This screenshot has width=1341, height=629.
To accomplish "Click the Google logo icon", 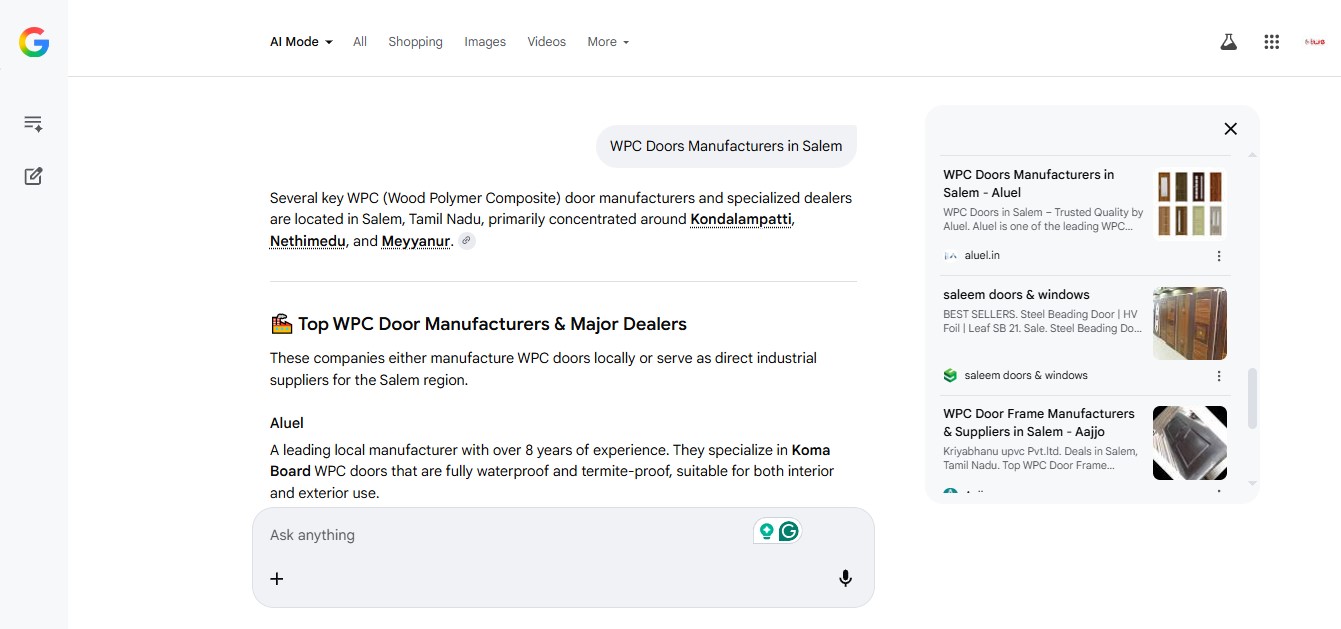I will [34, 42].
